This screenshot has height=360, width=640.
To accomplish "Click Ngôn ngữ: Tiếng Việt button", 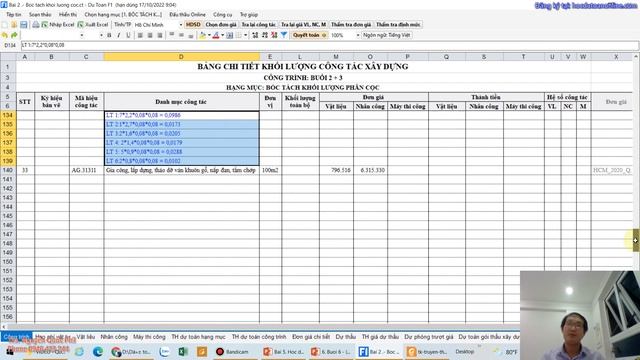I will (x=387, y=36).
